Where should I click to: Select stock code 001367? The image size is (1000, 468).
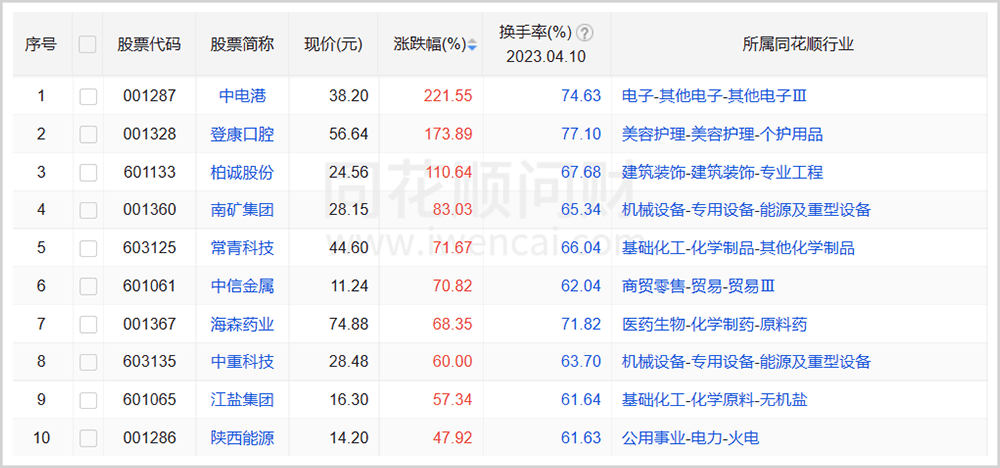(x=149, y=324)
